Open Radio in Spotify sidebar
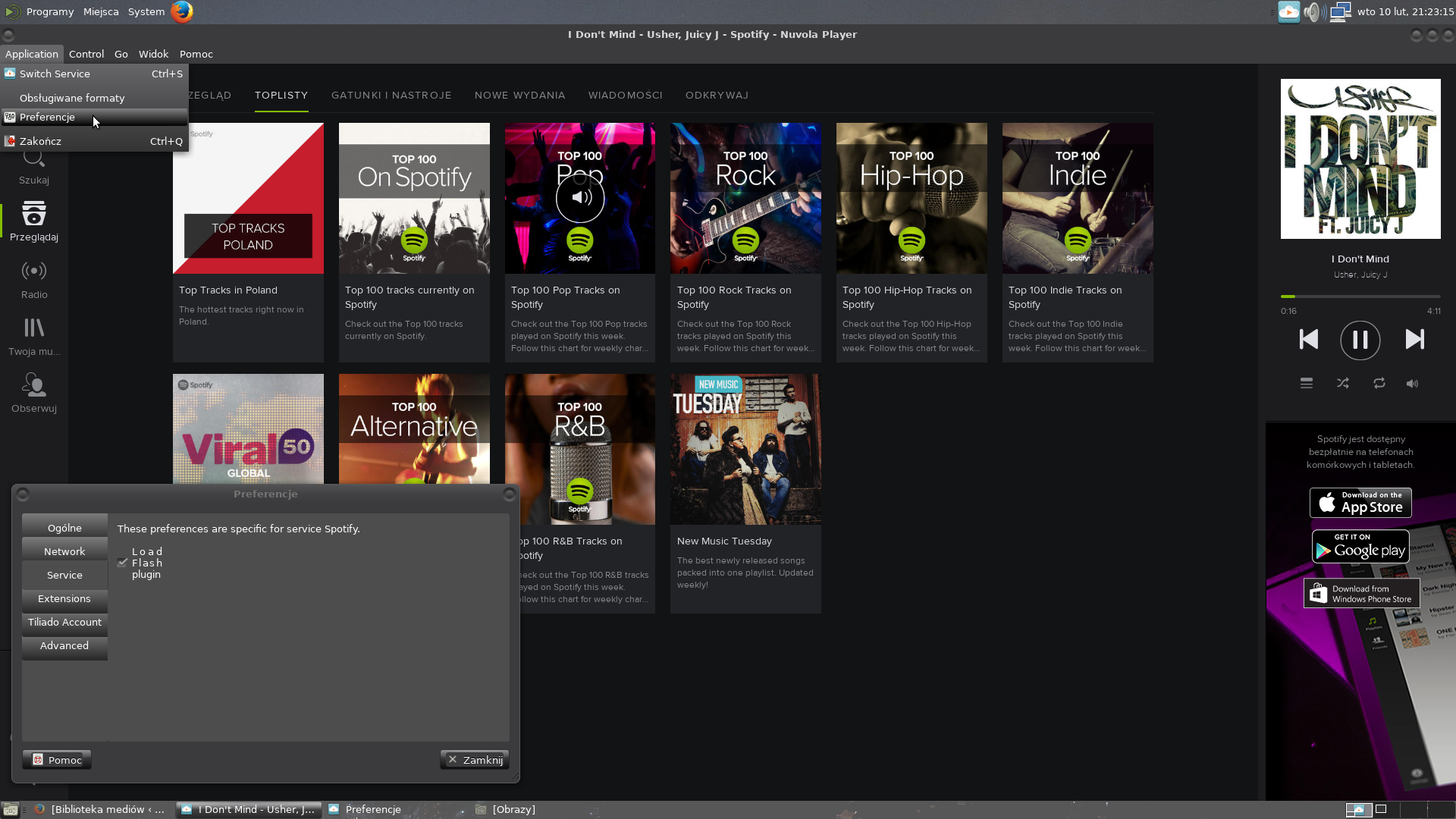The width and height of the screenshot is (1456, 819). tap(34, 279)
